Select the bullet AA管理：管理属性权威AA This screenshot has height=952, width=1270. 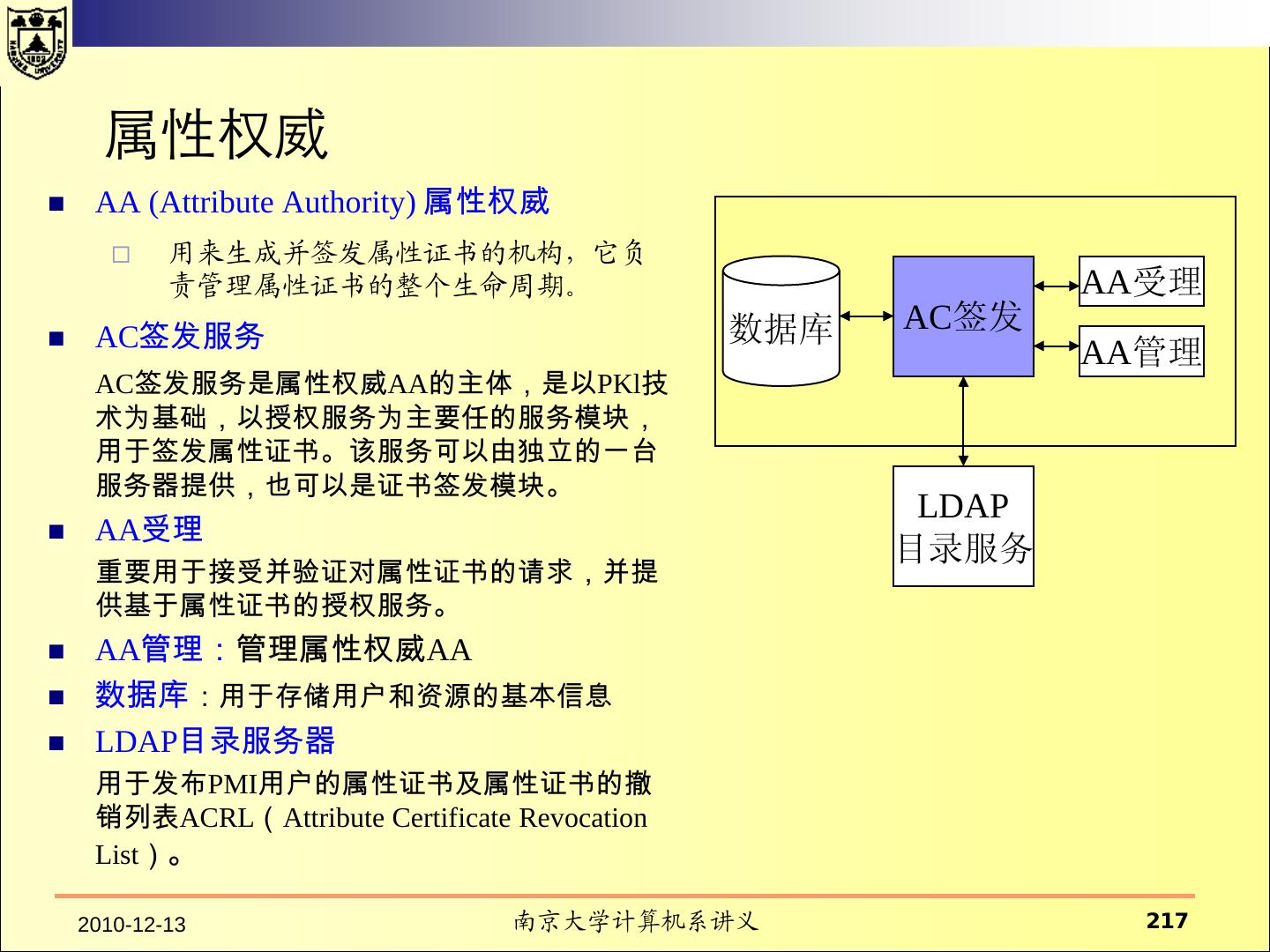point(283,650)
